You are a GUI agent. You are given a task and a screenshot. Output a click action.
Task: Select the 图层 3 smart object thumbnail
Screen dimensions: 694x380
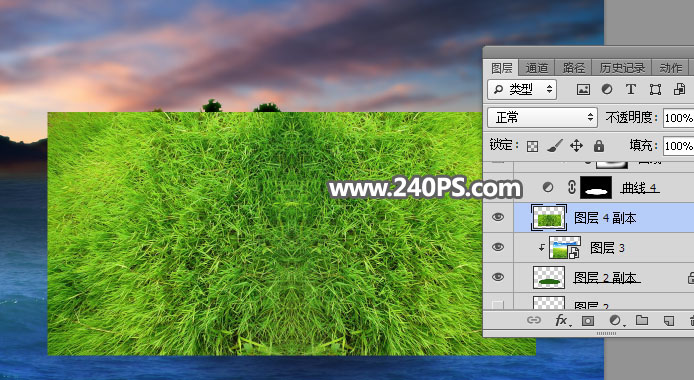tap(565, 247)
